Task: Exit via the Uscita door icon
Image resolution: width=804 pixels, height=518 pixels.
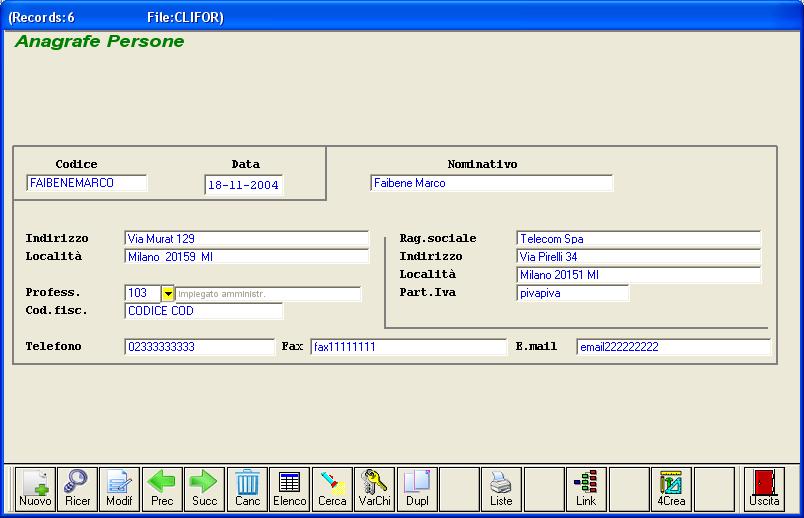Action: coord(764,487)
